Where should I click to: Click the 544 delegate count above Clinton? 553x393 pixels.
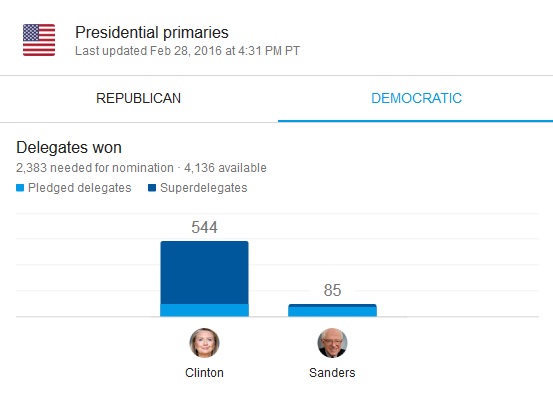[x=204, y=228]
